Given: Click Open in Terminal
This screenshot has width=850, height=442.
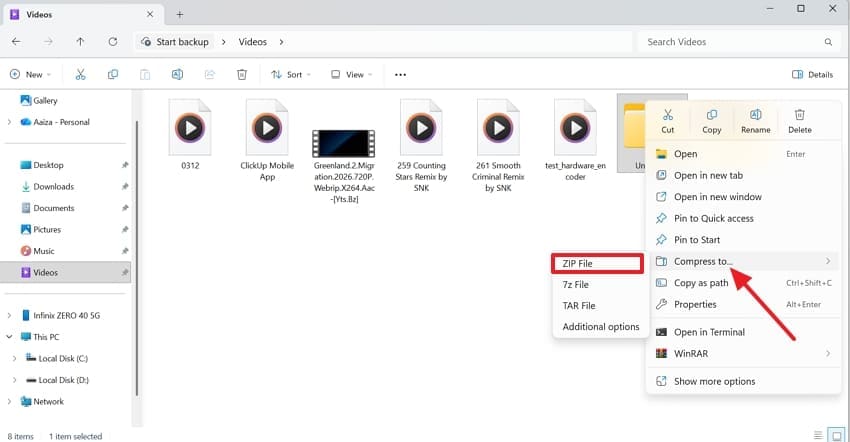Looking at the screenshot, I should pyautogui.click(x=743, y=332).
